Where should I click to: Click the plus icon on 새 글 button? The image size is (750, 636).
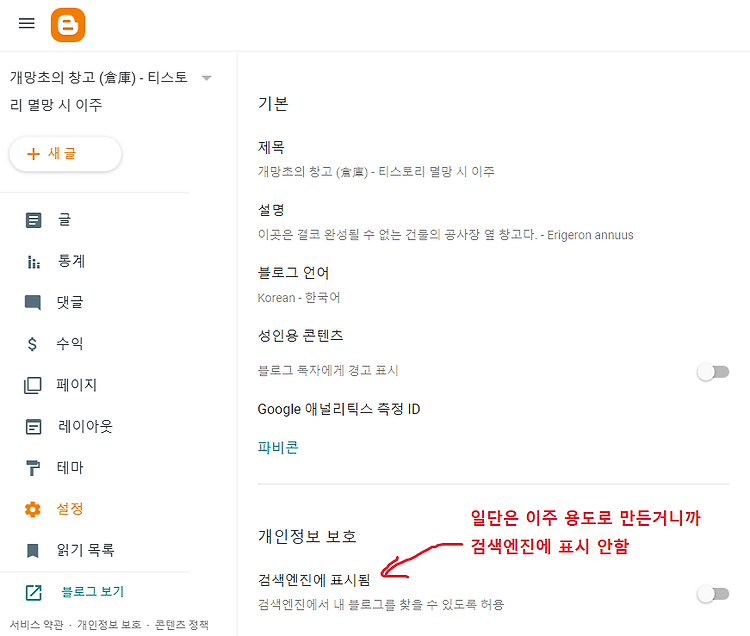click(33, 154)
